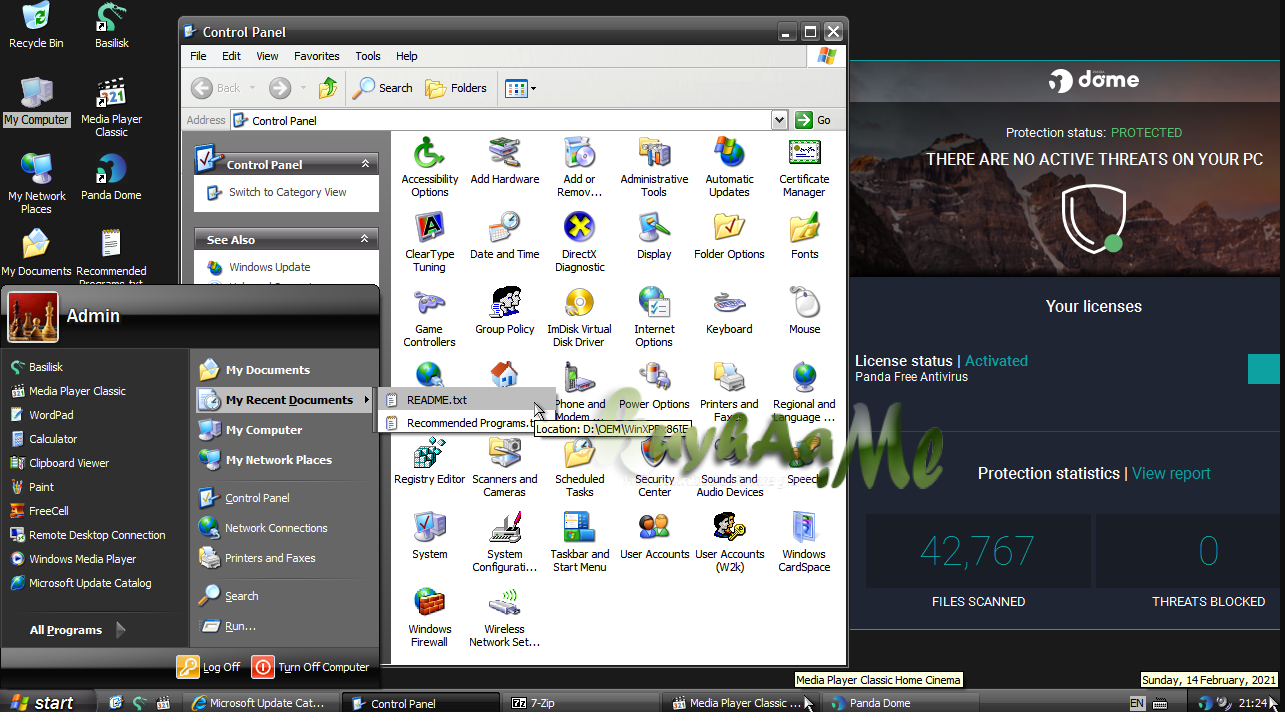
Task: Open ClearType Tuning icon
Action: 430,242
